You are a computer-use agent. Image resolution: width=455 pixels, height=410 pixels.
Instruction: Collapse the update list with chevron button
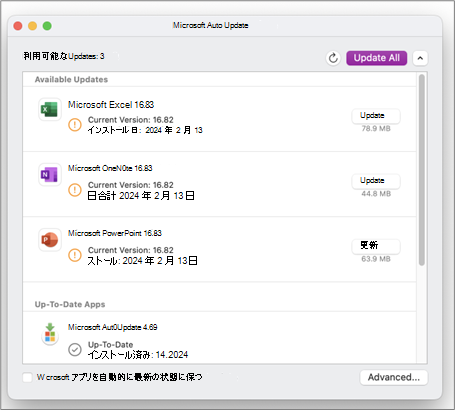click(x=420, y=58)
